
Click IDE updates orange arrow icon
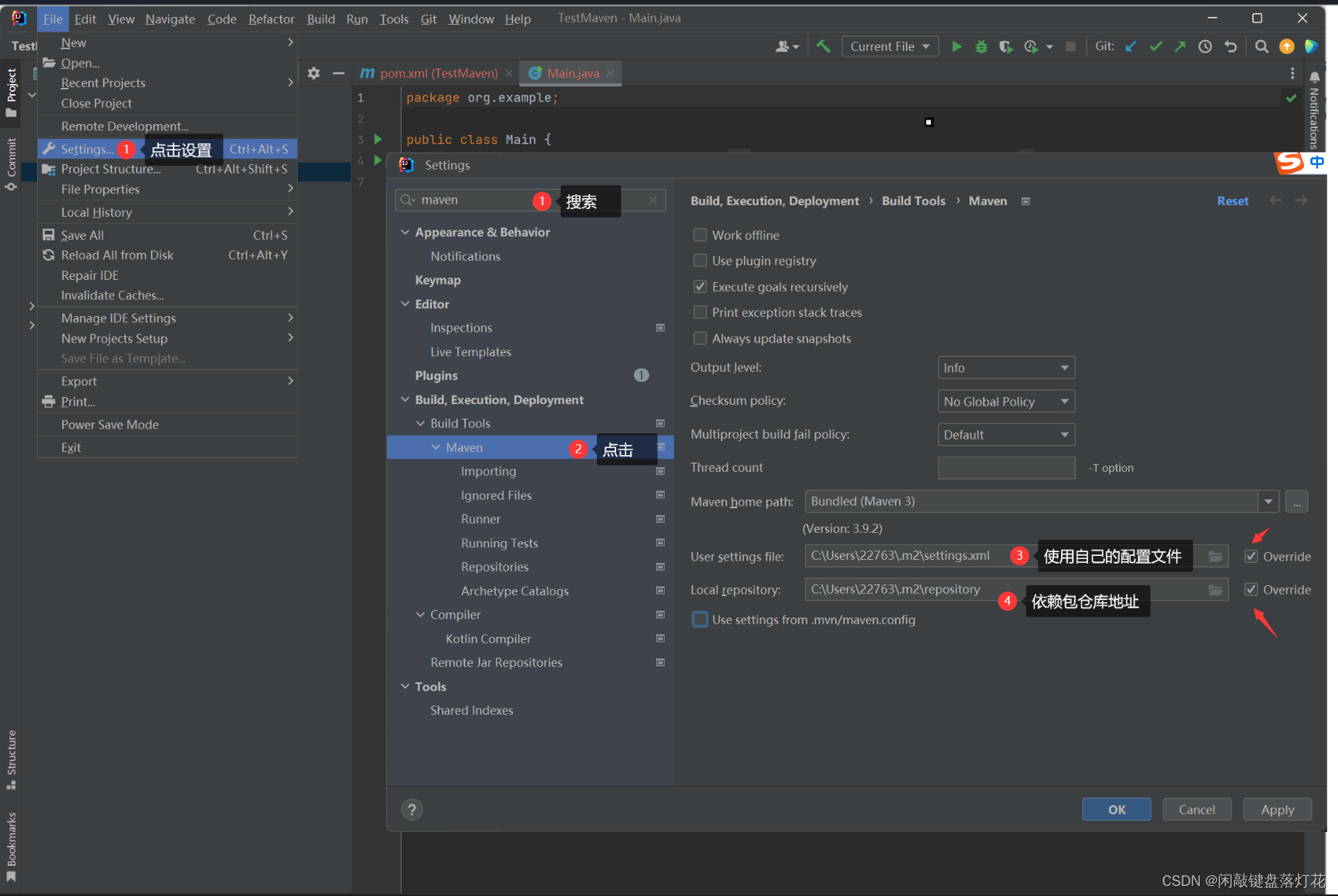coord(1286,46)
